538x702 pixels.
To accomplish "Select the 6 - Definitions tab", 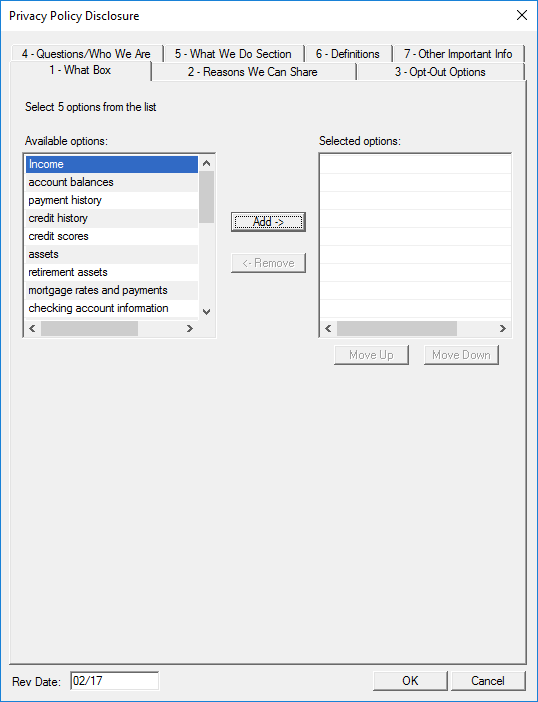I will coord(348,54).
